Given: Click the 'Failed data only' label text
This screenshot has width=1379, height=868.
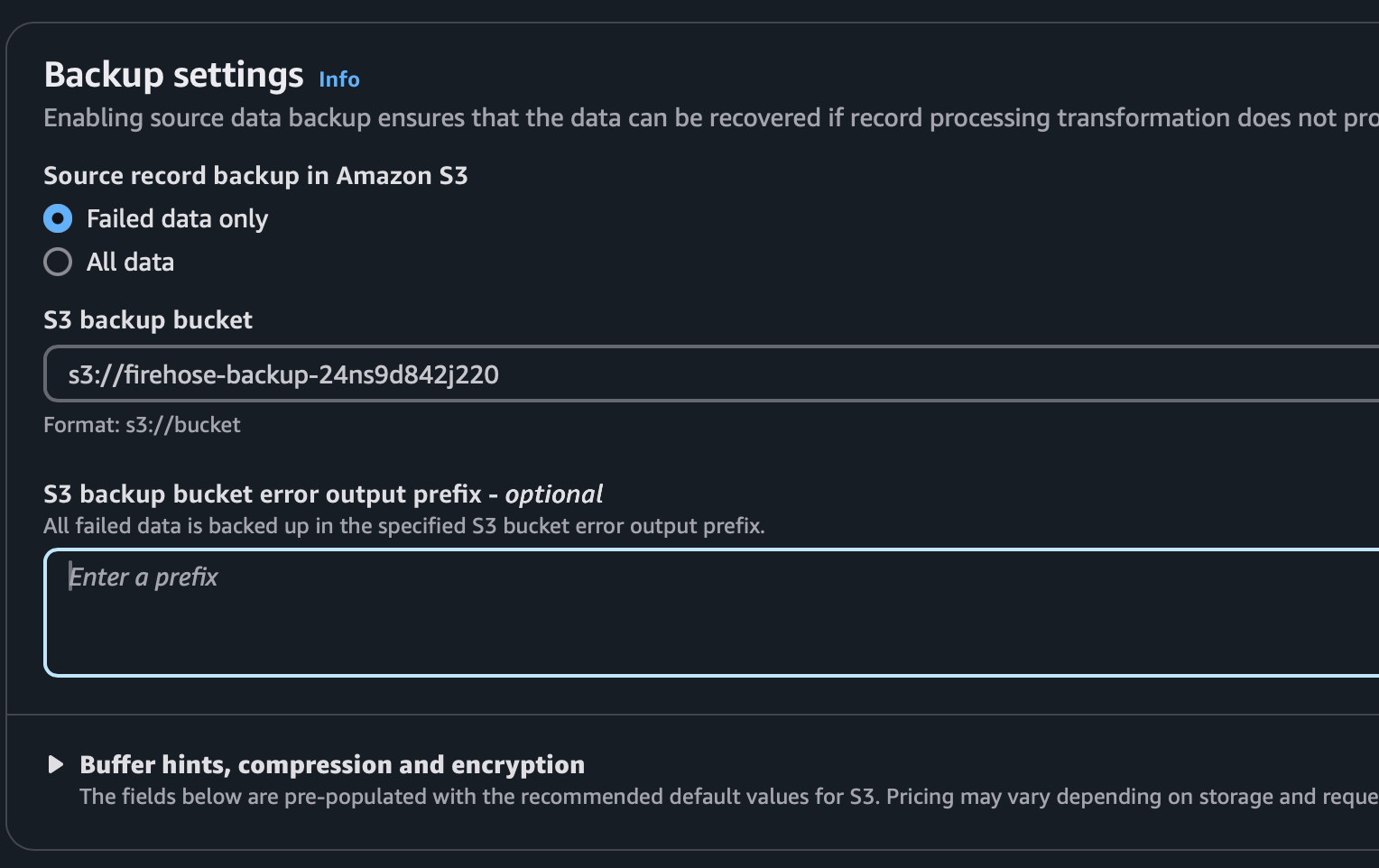Looking at the screenshot, I should (x=177, y=218).
